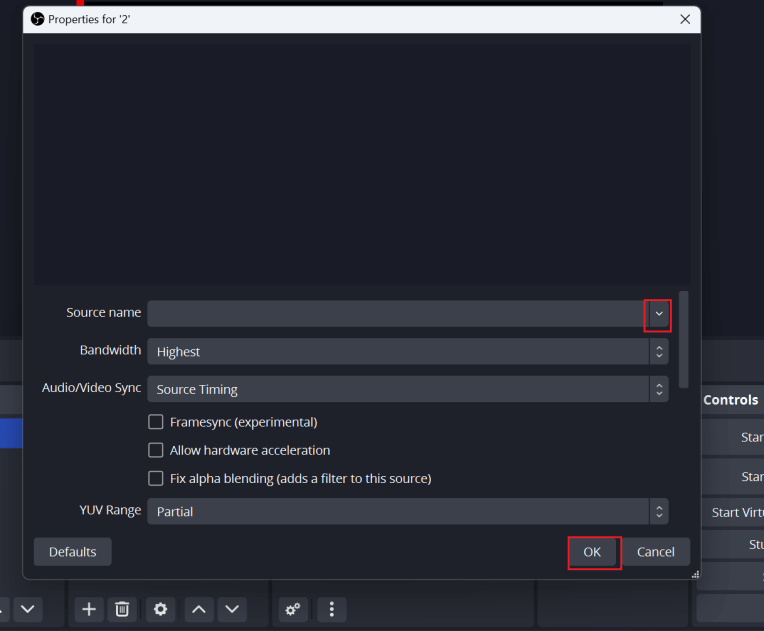The image size is (764, 631).
Task: Close the Properties dialog with X
Action: [x=685, y=19]
